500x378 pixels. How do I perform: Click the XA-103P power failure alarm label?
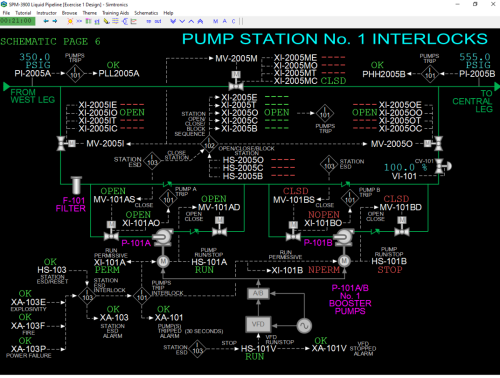[28, 349]
